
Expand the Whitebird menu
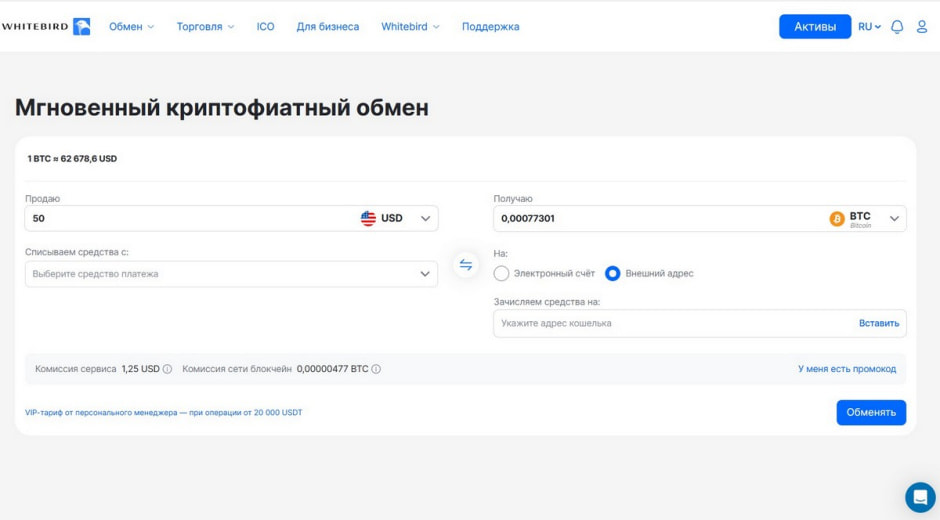pos(410,26)
